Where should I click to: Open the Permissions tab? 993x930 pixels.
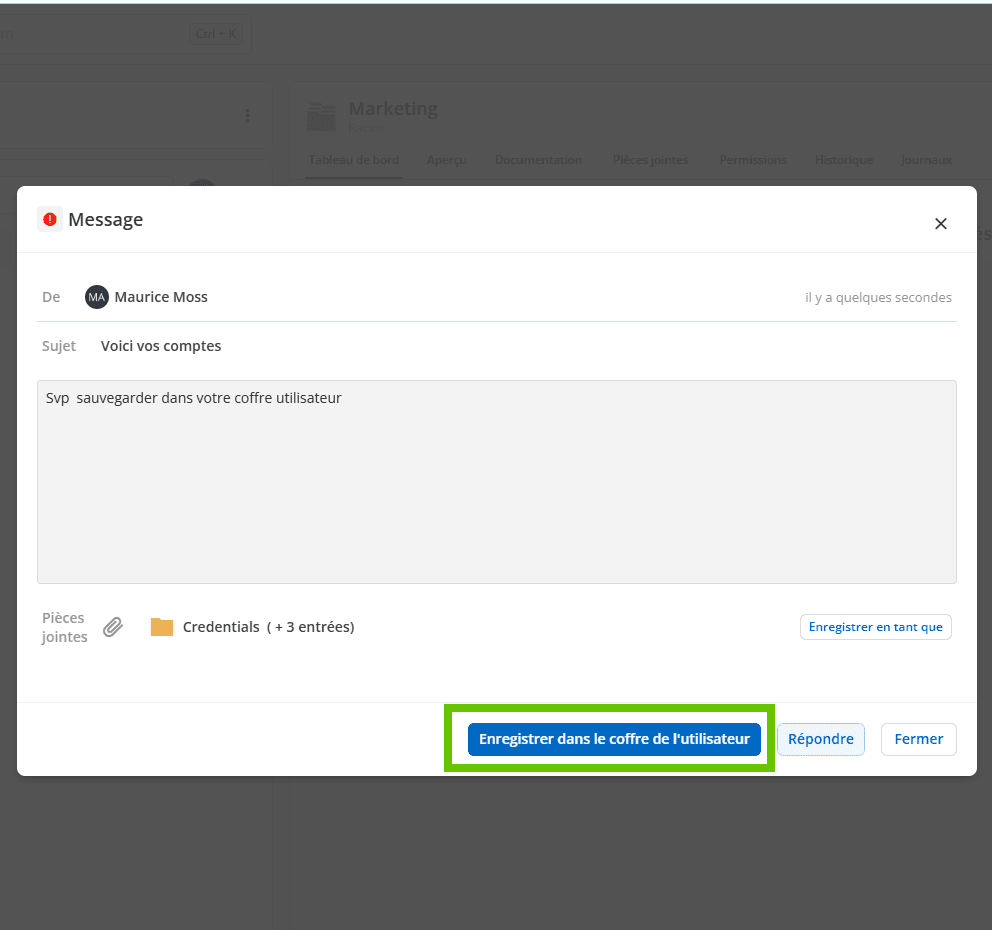click(752, 160)
